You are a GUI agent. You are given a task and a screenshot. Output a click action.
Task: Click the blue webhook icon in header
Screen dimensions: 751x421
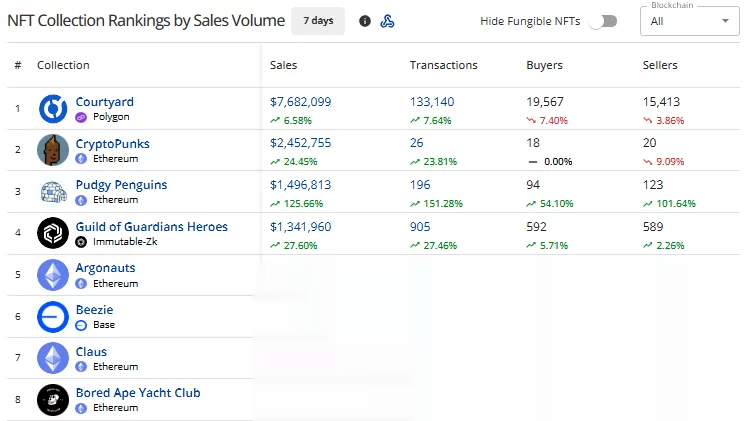(x=387, y=21)
